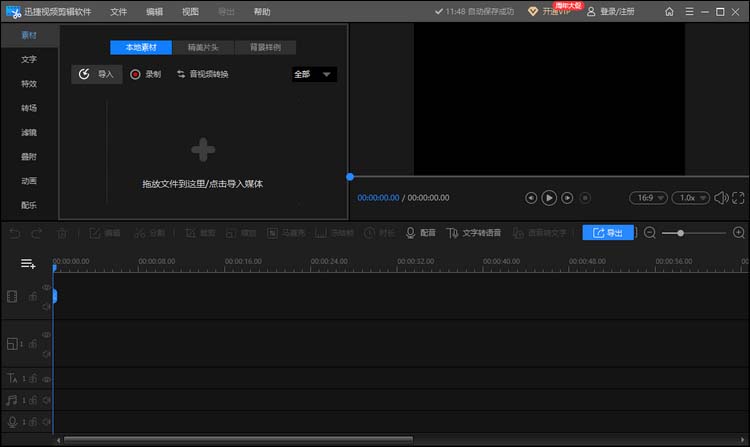Screen dimensions: 750x447
Task: Click the trash delete icon in the toolbar
Action: point(62,233)
